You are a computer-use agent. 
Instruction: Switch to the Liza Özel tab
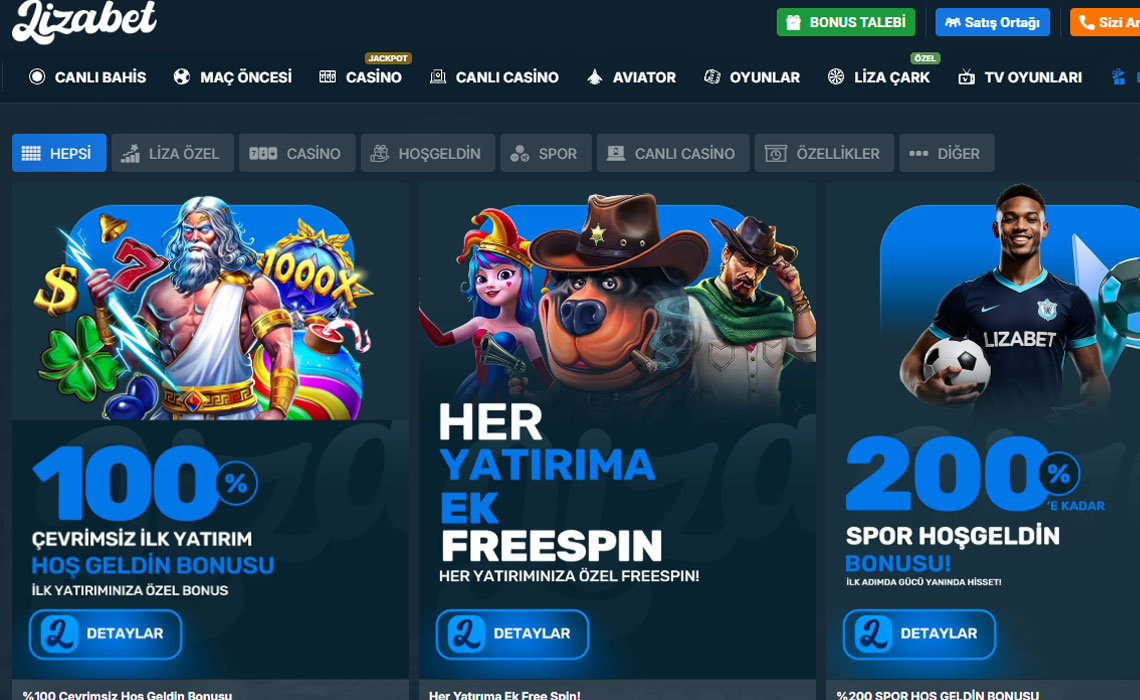pyautogui.click(x=172, y=153)
